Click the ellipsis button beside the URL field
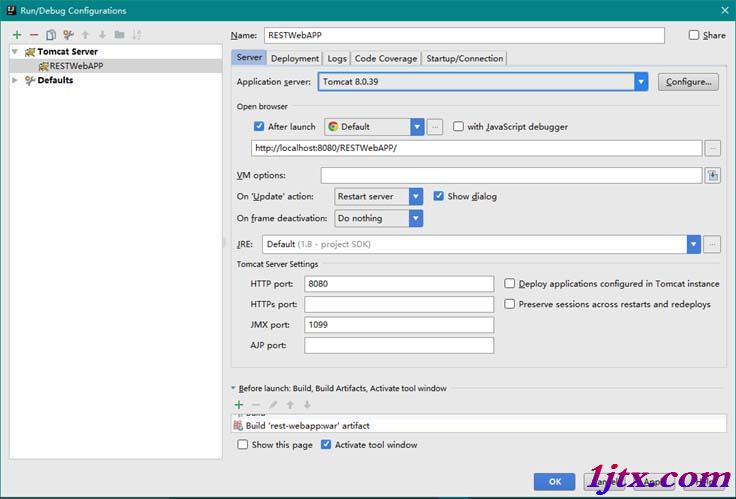This screenshot has height=499, width=736. 713,148
